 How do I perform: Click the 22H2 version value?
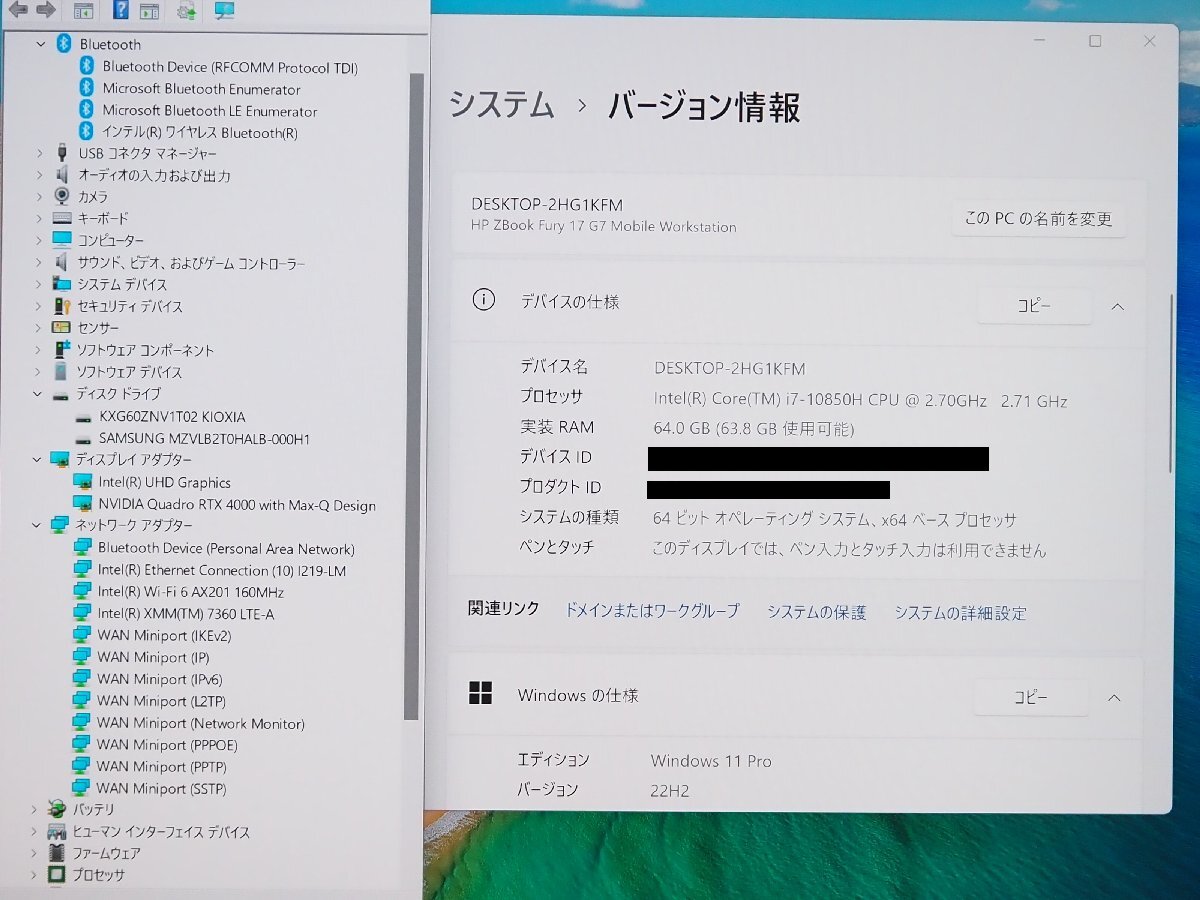(x=670, y=791)
